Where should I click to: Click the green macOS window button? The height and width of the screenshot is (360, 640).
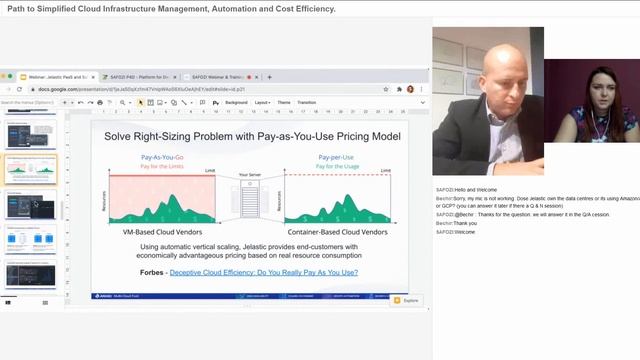tap(10, 76)
